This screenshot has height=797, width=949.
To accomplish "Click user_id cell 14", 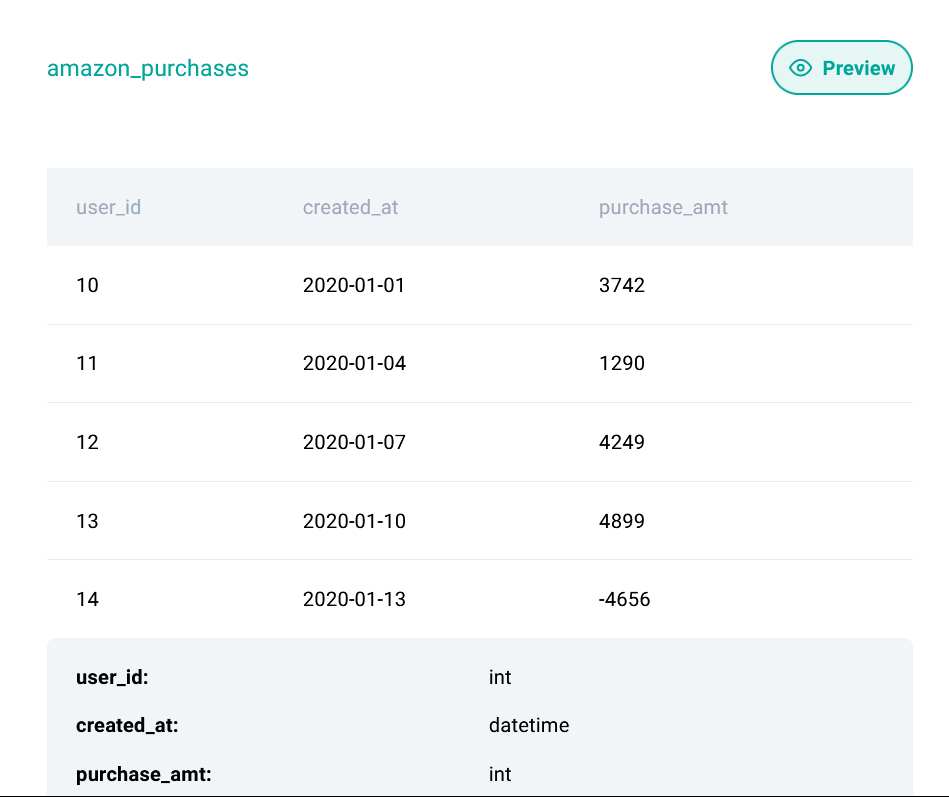I will coord(87,599).
